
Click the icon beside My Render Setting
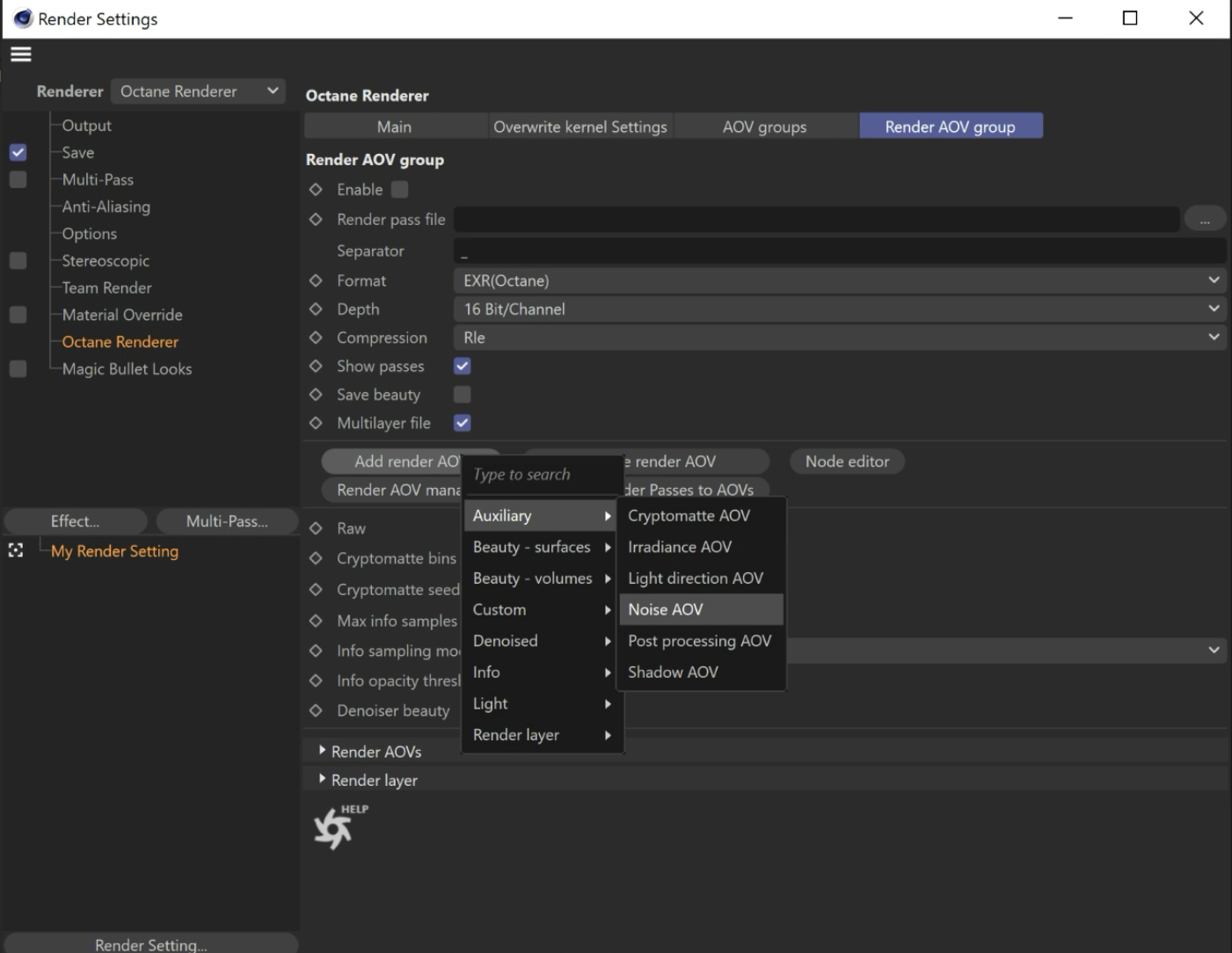pyautogui.click(x=16, y=550)
